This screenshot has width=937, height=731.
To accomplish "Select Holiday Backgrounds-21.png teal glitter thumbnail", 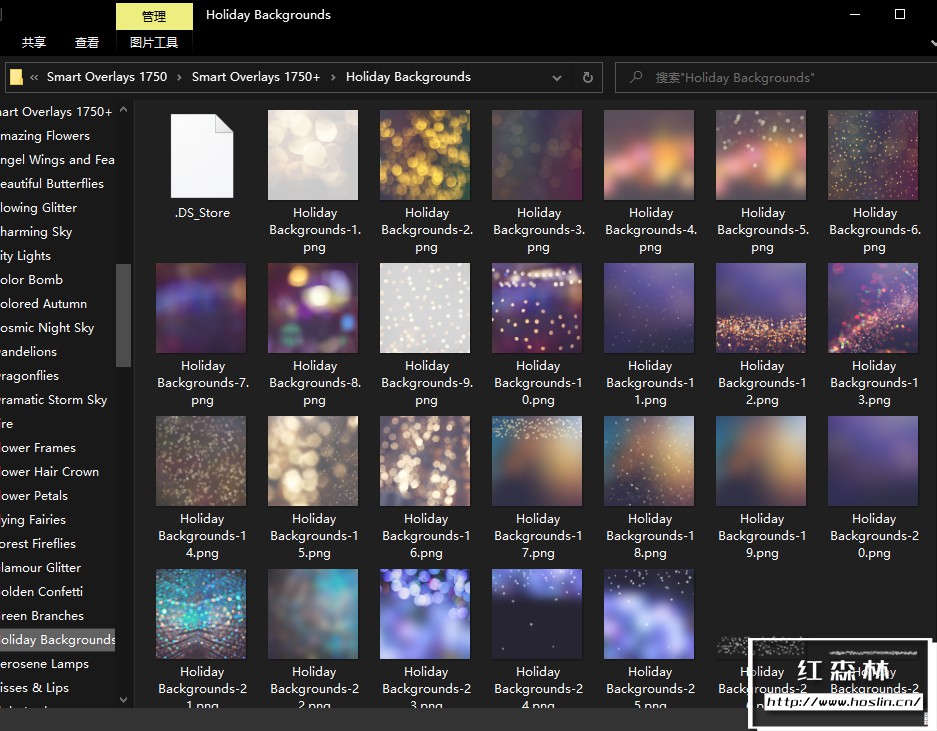I will point(201,614).
